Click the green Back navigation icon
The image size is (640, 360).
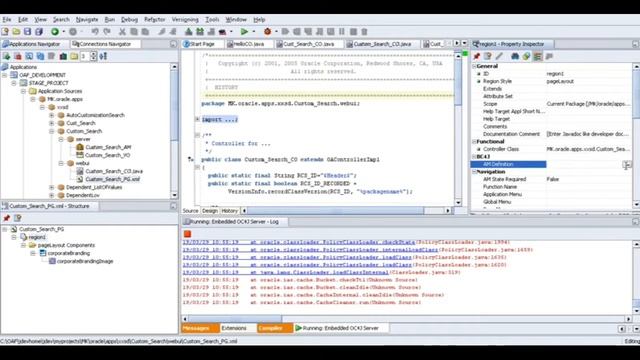pos(55,31)
